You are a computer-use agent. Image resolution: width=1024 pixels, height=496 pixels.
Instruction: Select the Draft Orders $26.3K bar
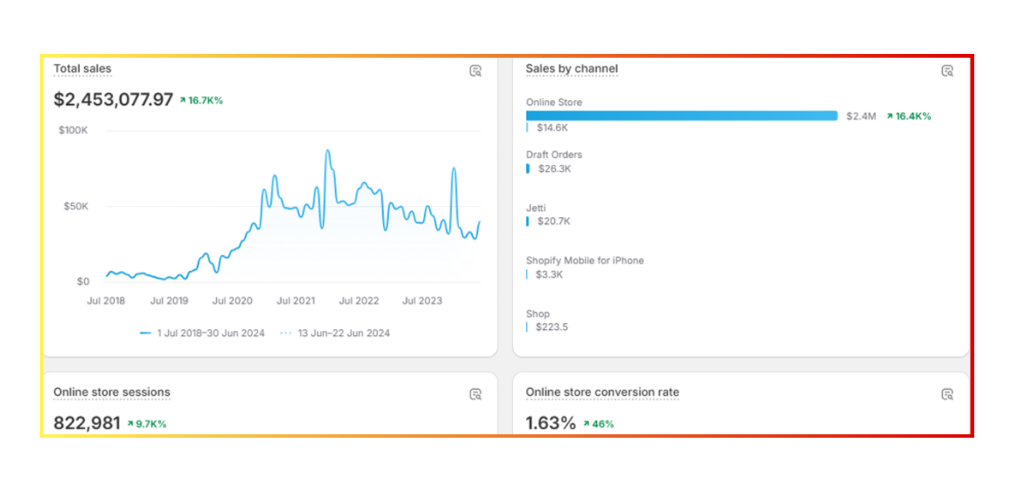pyautogui.click(x=528, y=169)
